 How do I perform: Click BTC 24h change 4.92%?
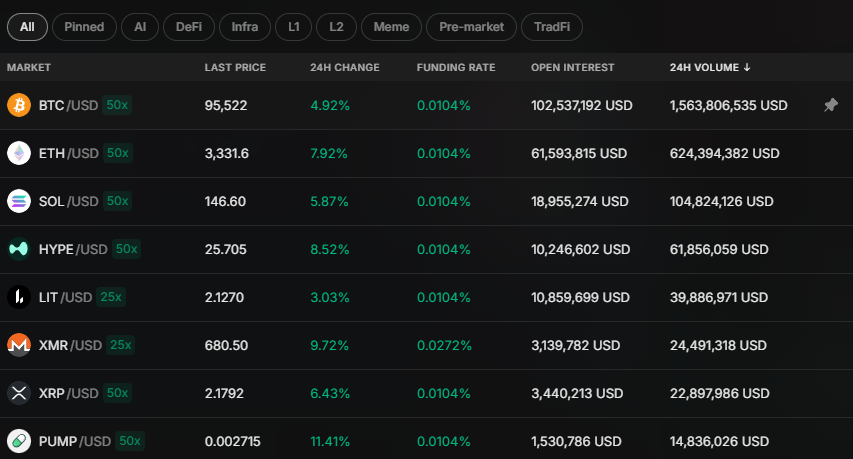330,106
